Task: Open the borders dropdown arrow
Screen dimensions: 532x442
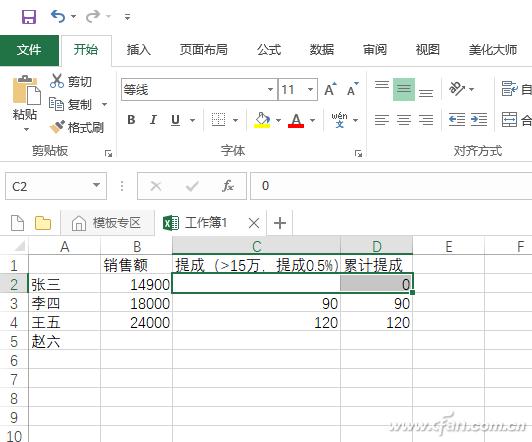Action: click(x=235, y=120)
